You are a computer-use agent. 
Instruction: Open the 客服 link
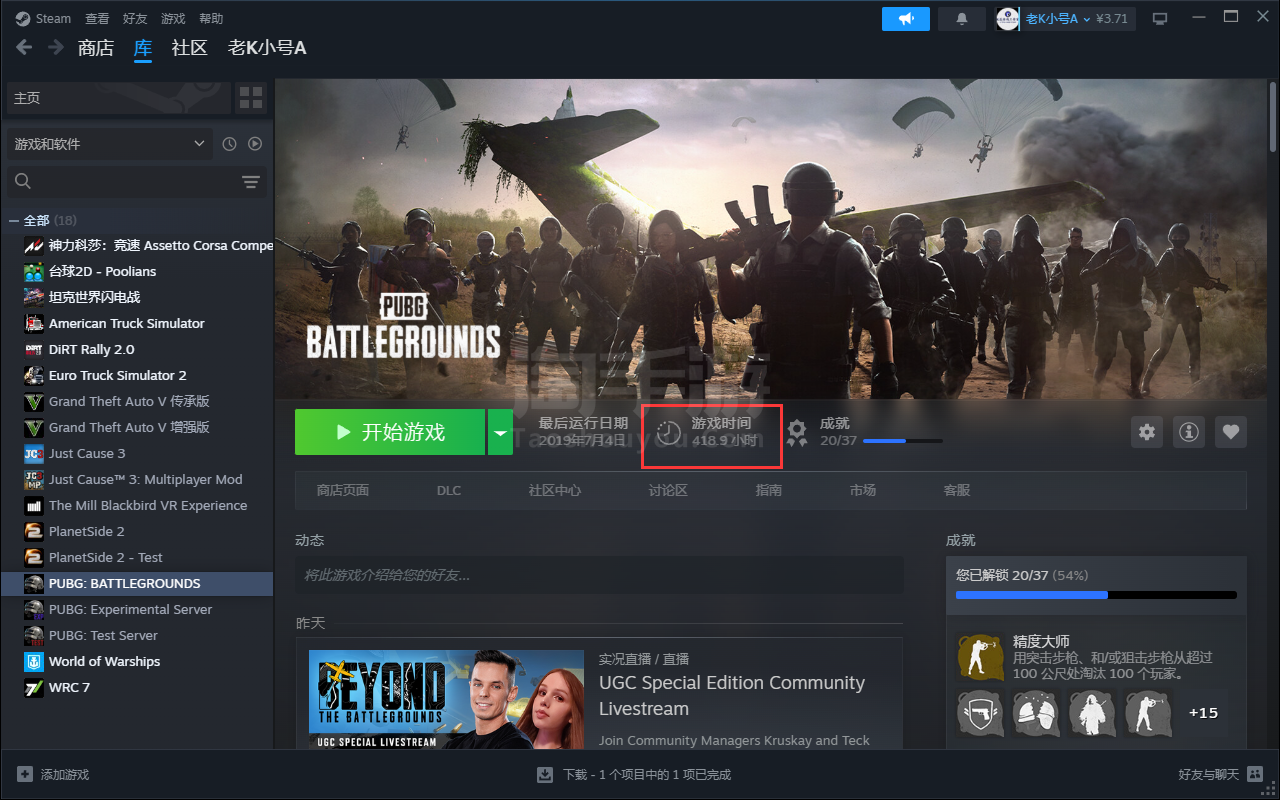[957, 490]
